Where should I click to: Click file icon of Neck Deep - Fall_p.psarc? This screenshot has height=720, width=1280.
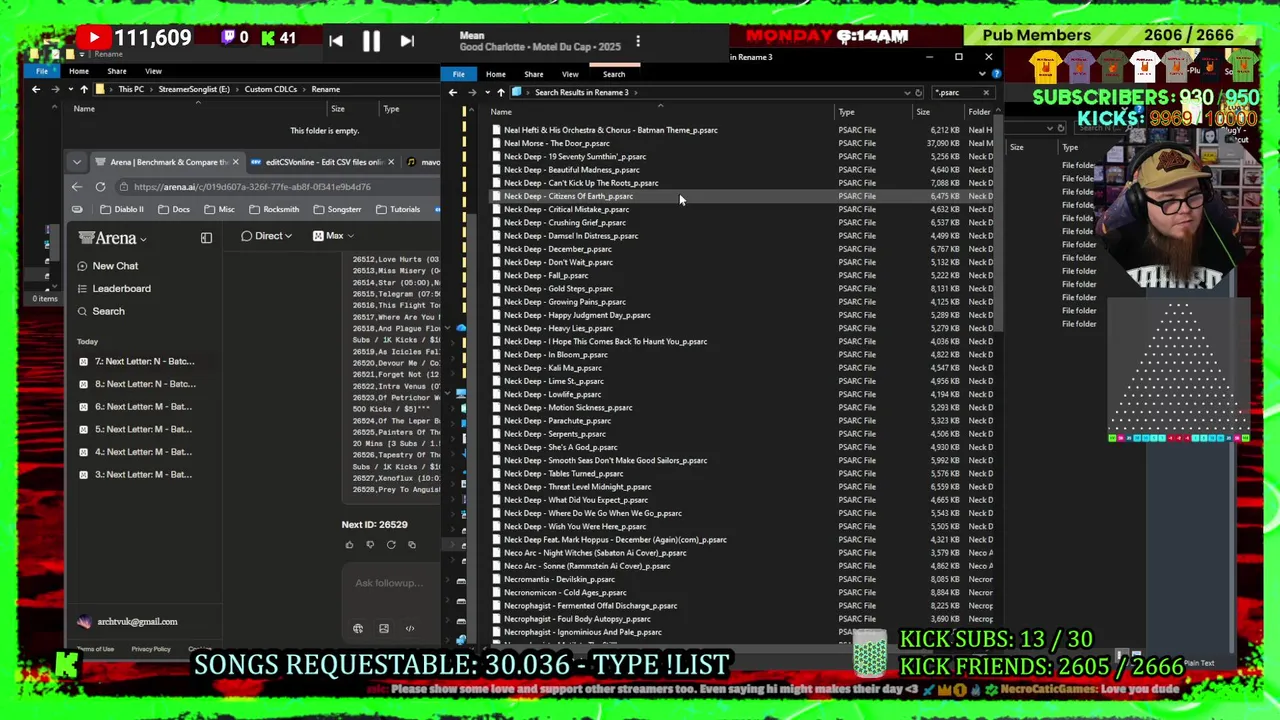tap(496, 275)
